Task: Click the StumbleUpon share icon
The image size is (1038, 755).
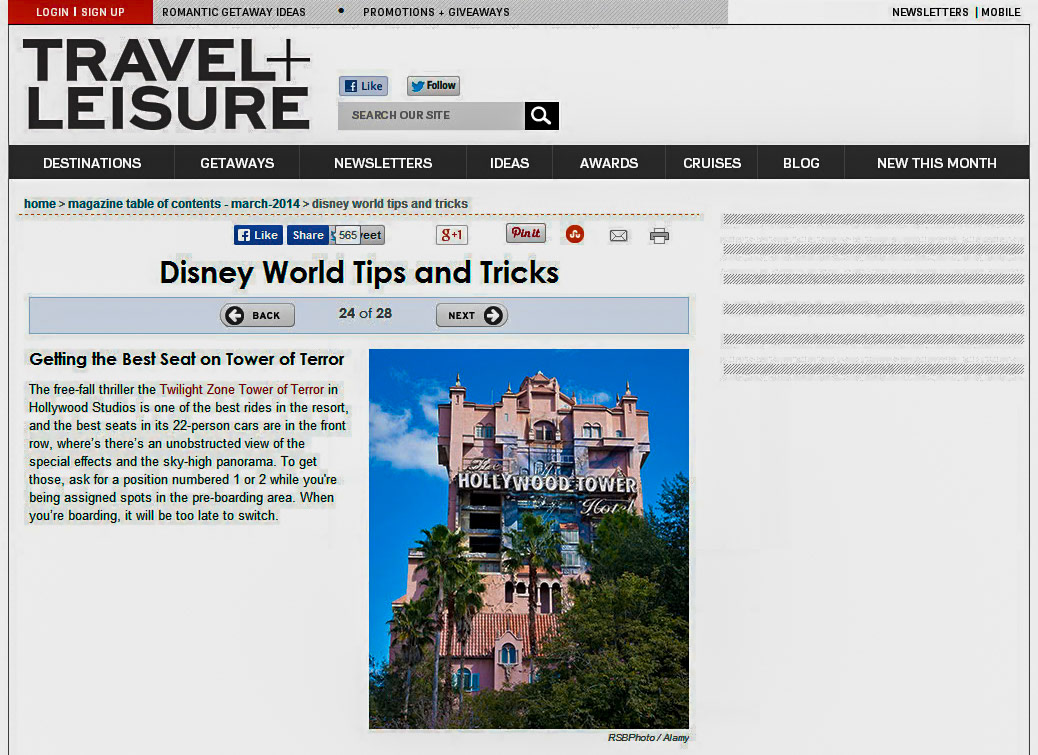Action: click(575, 234)
